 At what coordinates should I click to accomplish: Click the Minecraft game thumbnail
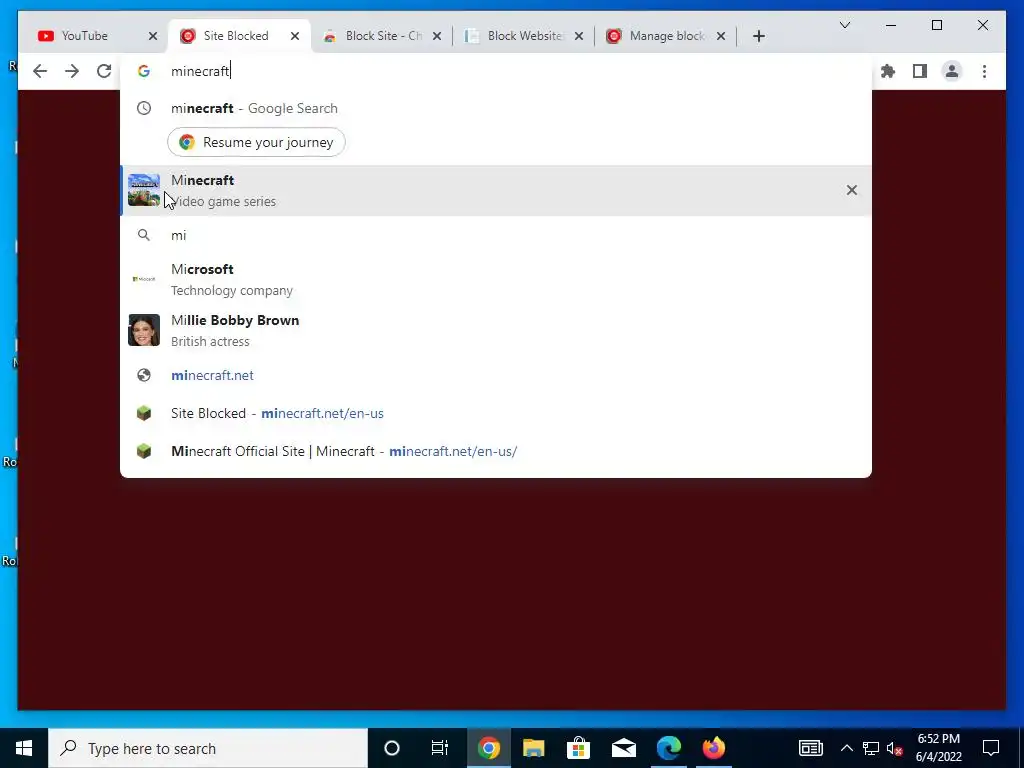[x=144, y=190]
